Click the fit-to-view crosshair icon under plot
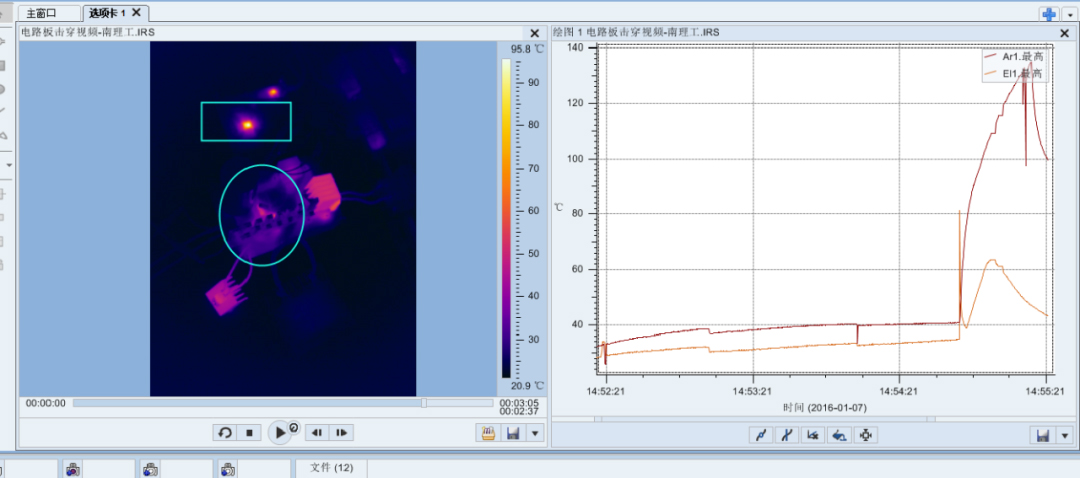Image resolution: width=1080 pixels, height=478 pixels. pyautogui.click(x=866, y=435)
